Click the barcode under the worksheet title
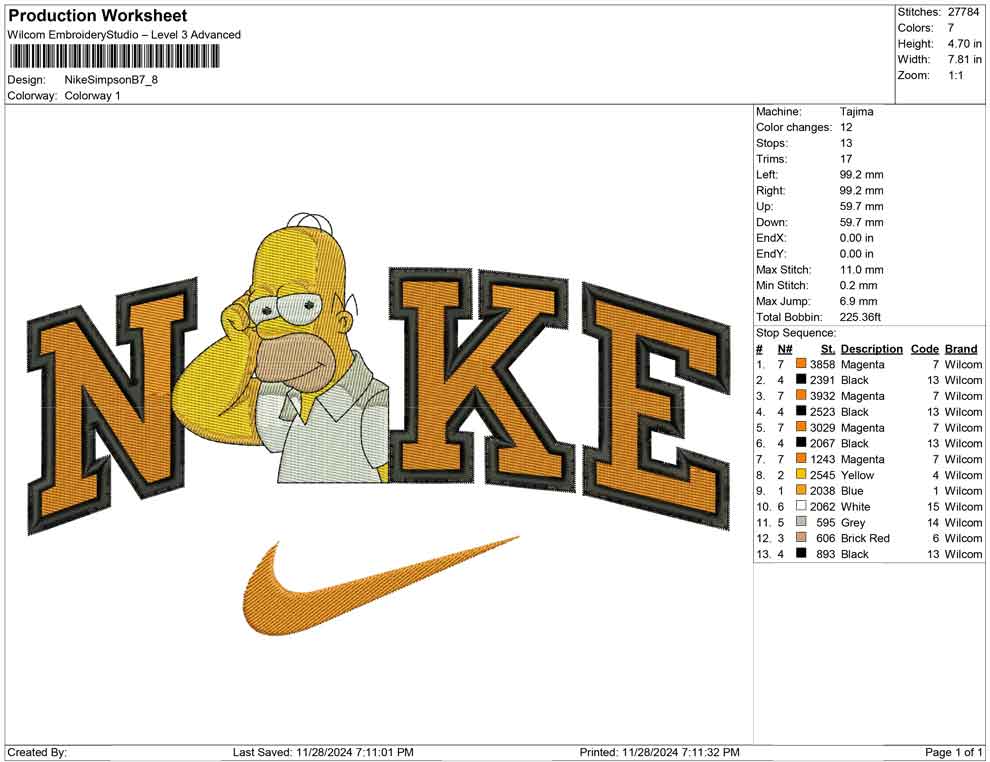This screenshot has height=762, width=990. 114,57
